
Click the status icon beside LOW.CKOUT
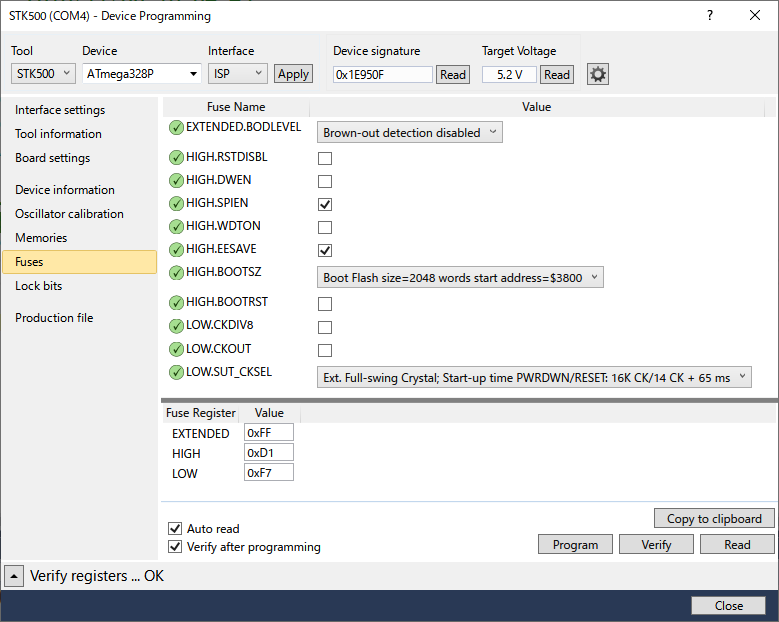click(176, 349)
